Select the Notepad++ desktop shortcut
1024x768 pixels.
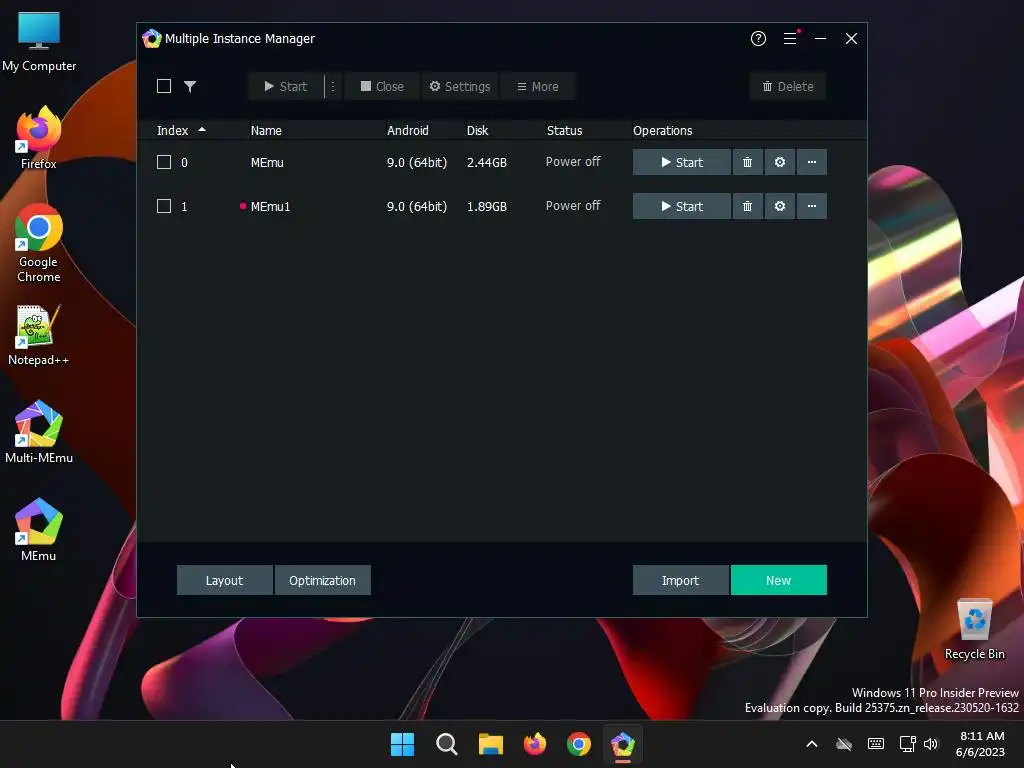(x=39, y=334)
